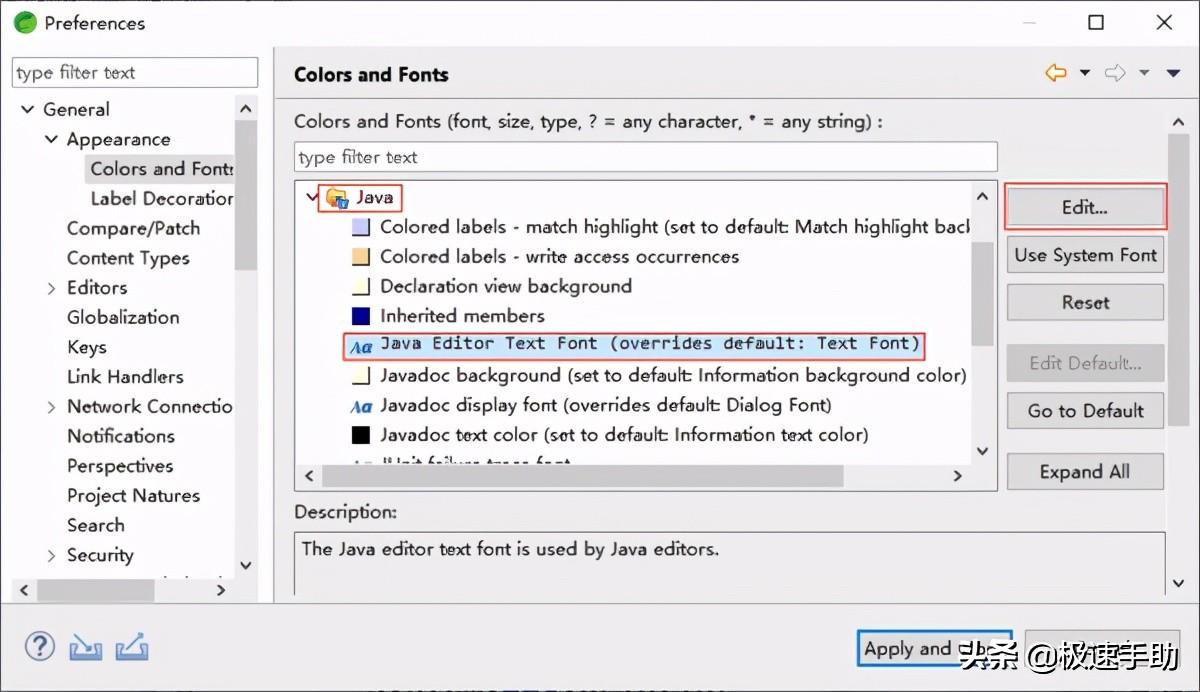The image size is (1200, 692).
Task: Click the Help question mark icon
Action: tap(40, 647)
